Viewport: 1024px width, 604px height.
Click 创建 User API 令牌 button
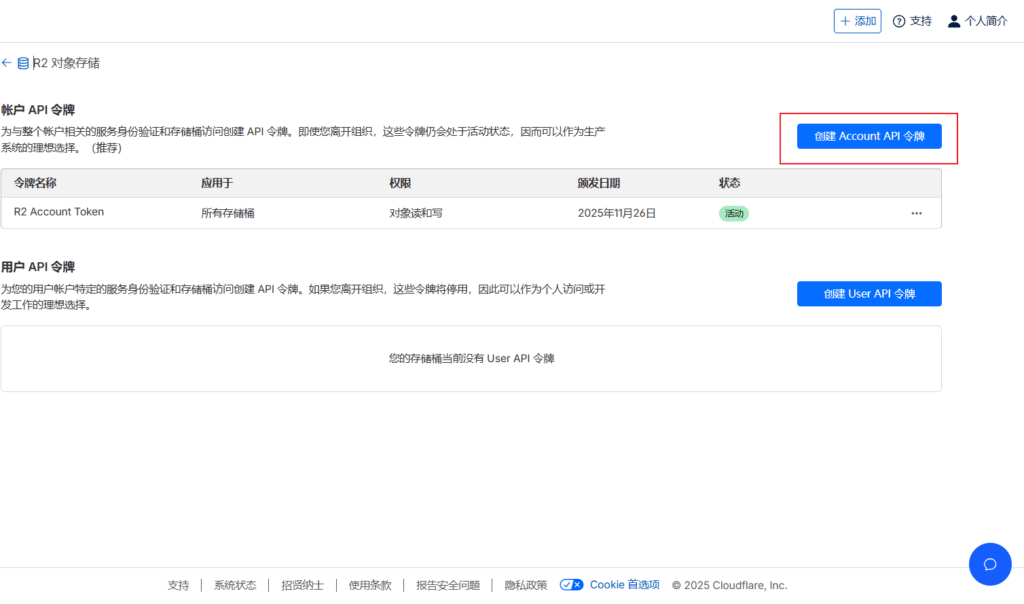[868, 294]
